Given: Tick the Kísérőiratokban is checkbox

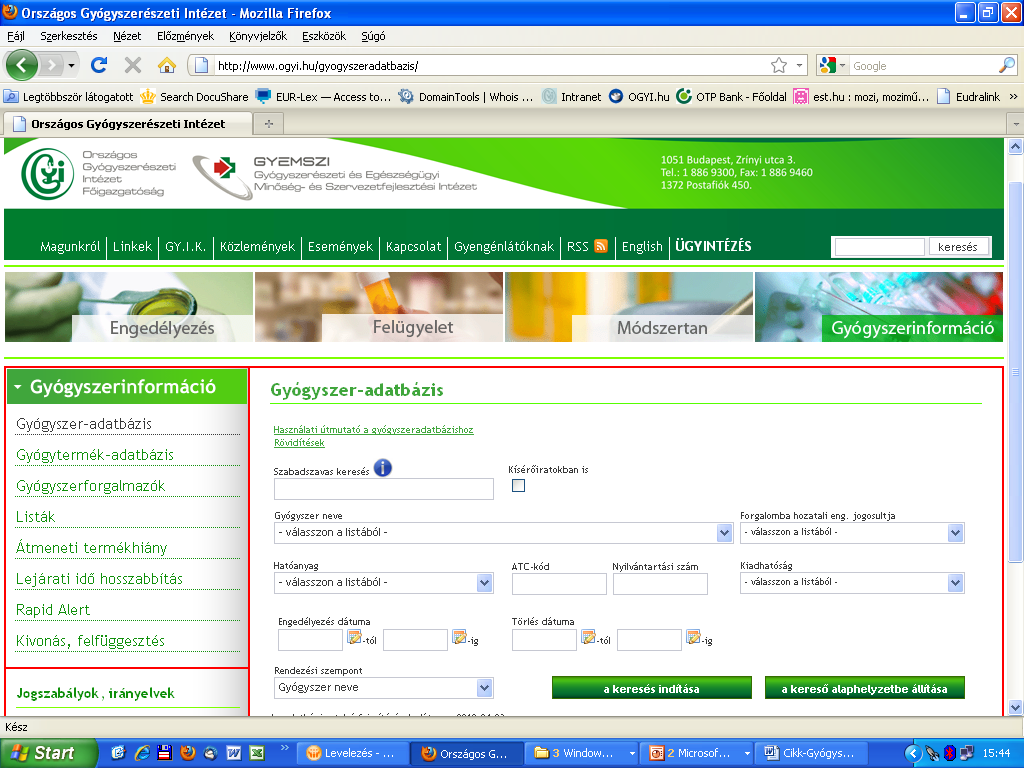Looking at the screenshot, I should tap(519, 485).
